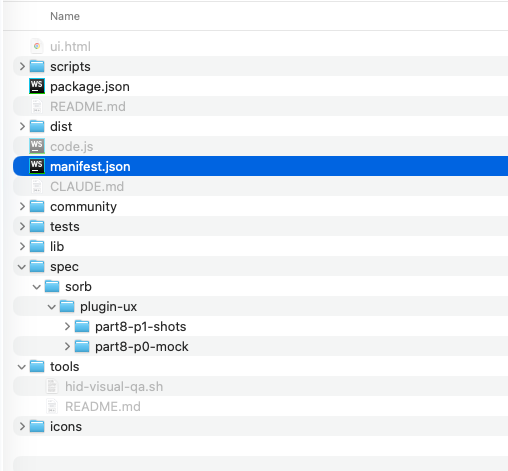The height and width of the screenshot is (471, 508).
Task: Expand the community folder chevron
Action: click(22, 206)
